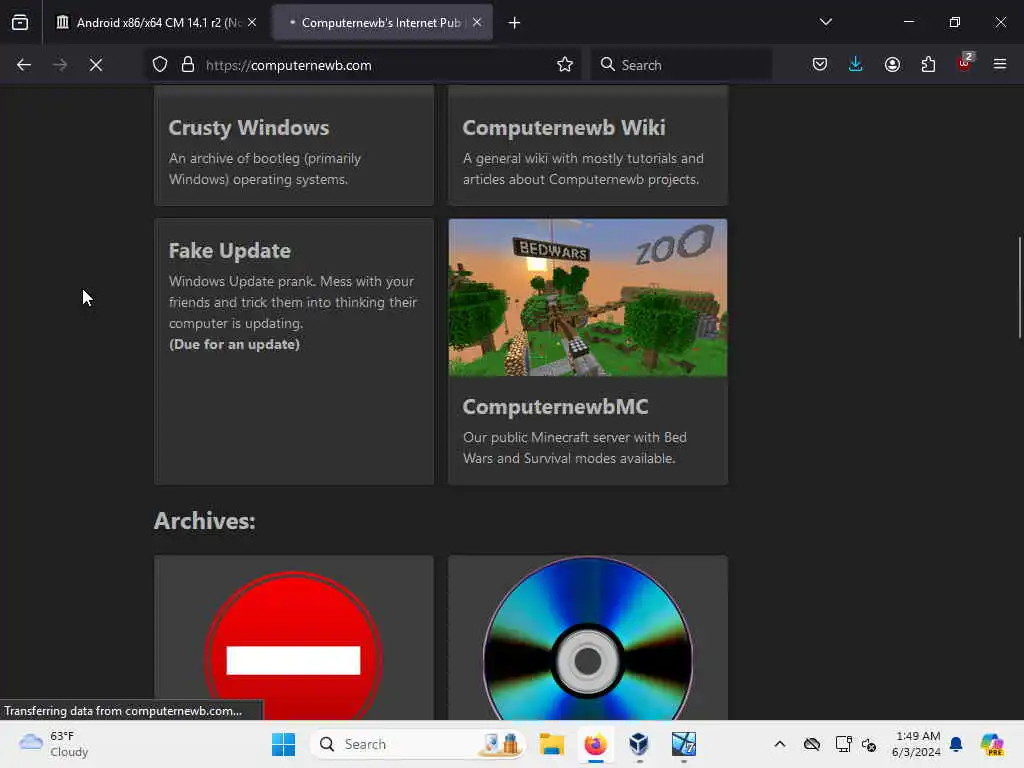Switch to the Android x86/x64 CM 14.1 tab

coord(157,23)
